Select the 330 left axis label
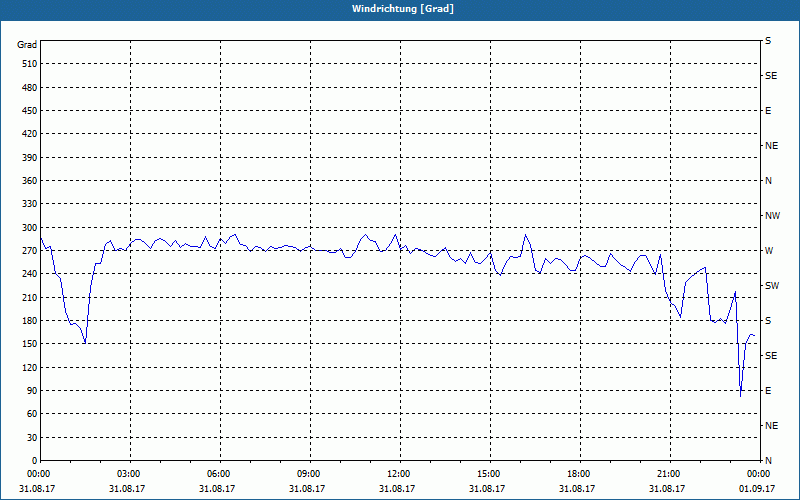Viewport: 800px width, 500px height. [30, 204]
